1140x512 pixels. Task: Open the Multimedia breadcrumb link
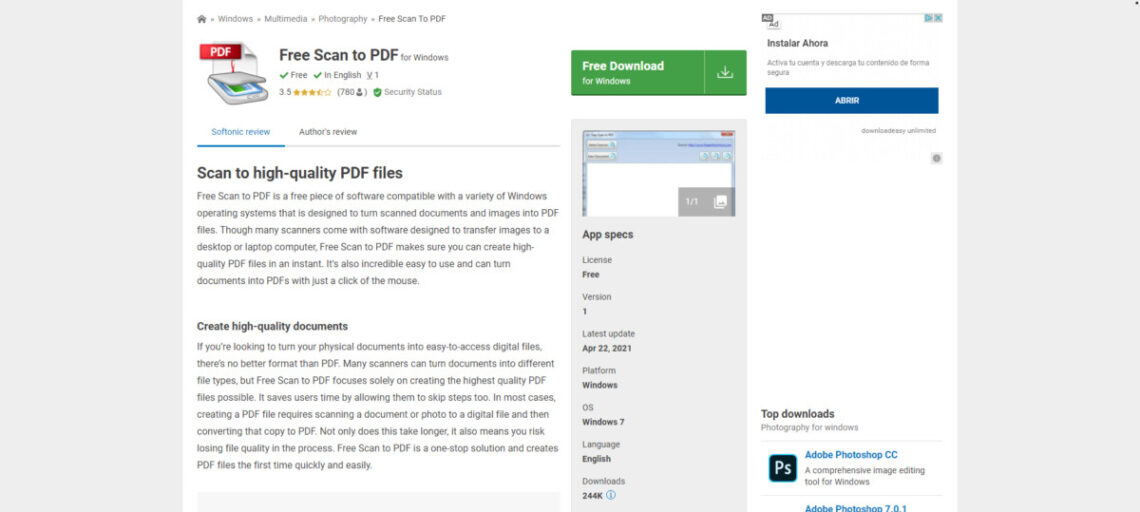286,19
